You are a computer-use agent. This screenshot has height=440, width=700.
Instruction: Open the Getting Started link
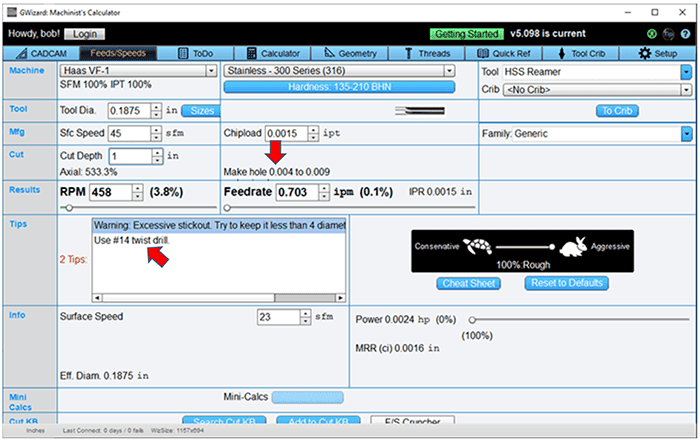[467, 34]
